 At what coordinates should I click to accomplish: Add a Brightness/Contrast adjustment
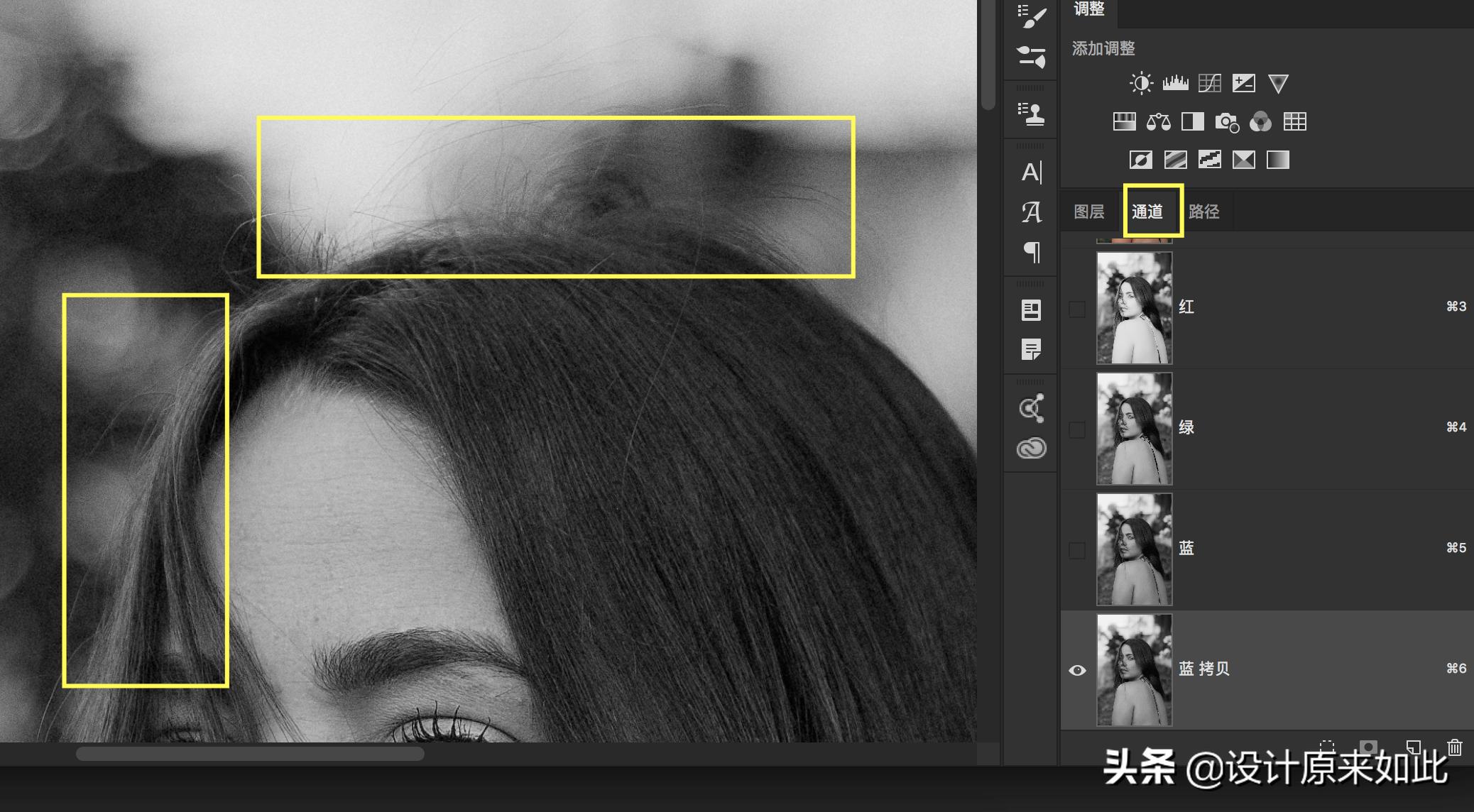1141,84
